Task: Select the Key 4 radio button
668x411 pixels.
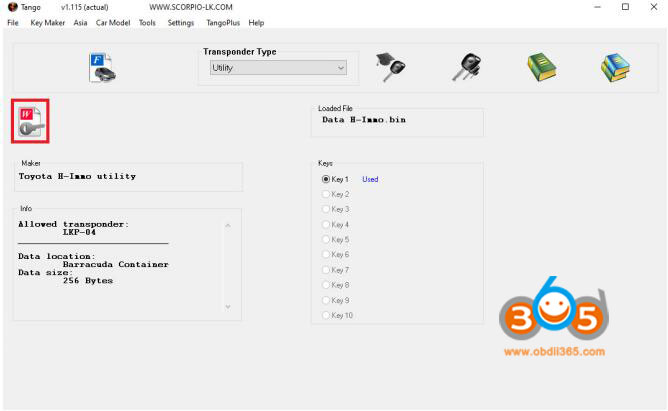Action: click(326, 224)
